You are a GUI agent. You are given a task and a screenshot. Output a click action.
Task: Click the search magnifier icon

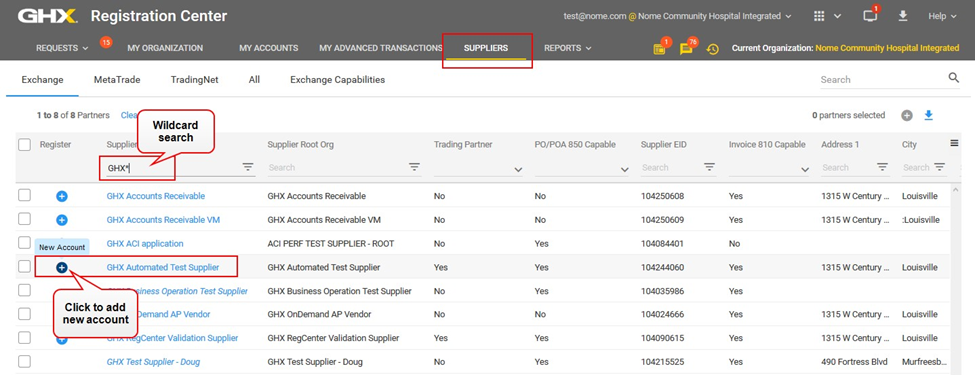click(x=954, y=78)
